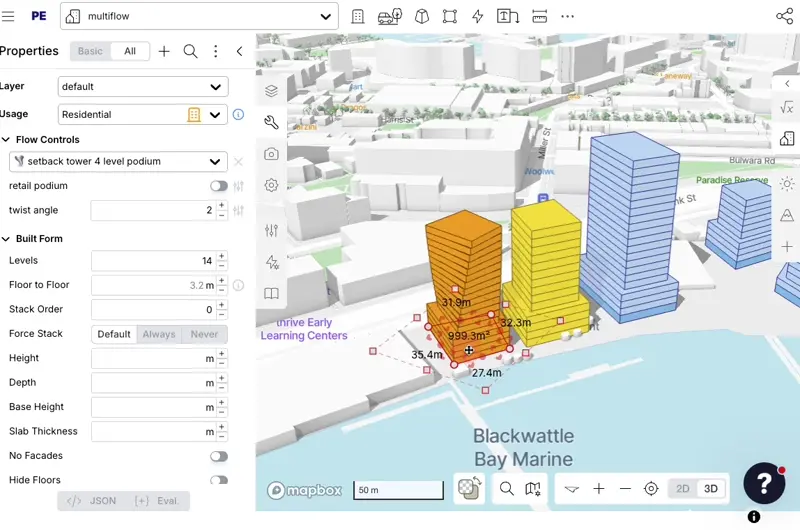Open the Layer default dropdown
This screenshot has height=530, width=800.
pyautogui.click(x=143, y=87)
